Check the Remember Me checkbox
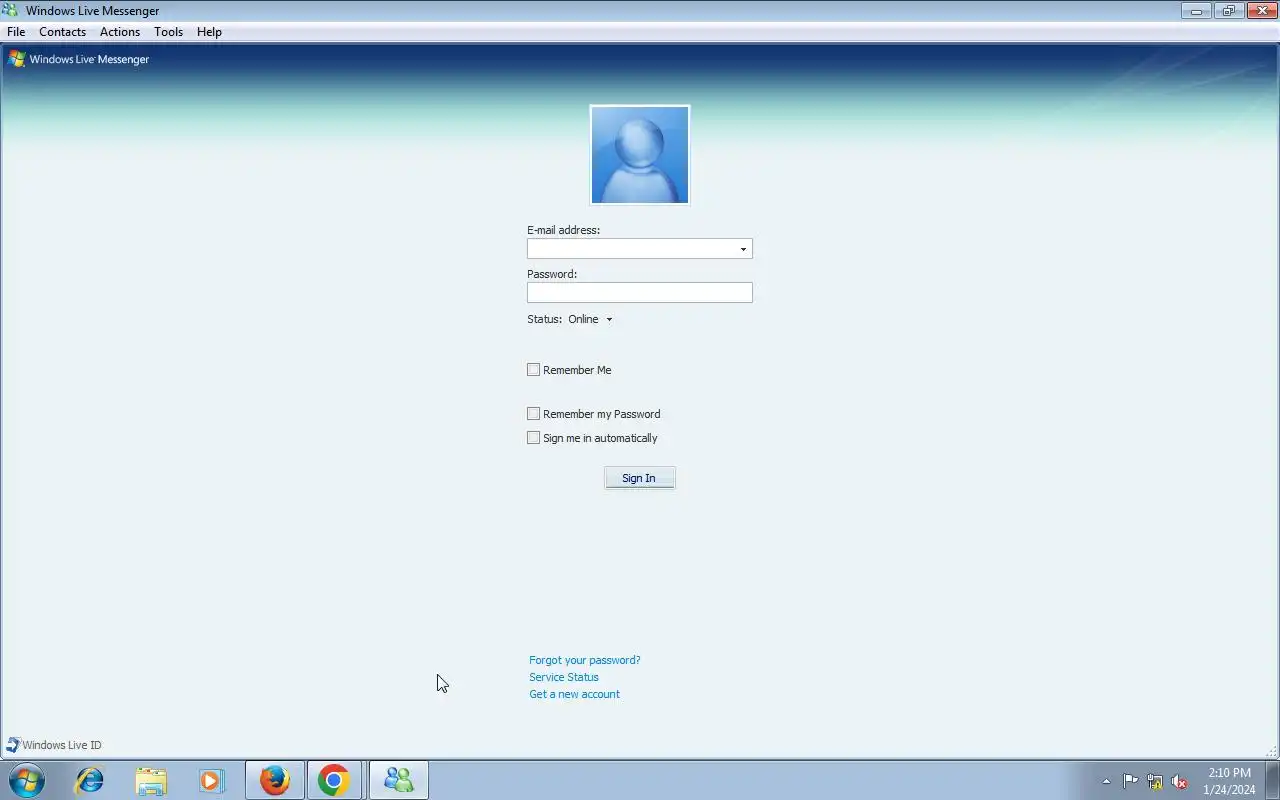1280x800 pixels. (533, 370)
